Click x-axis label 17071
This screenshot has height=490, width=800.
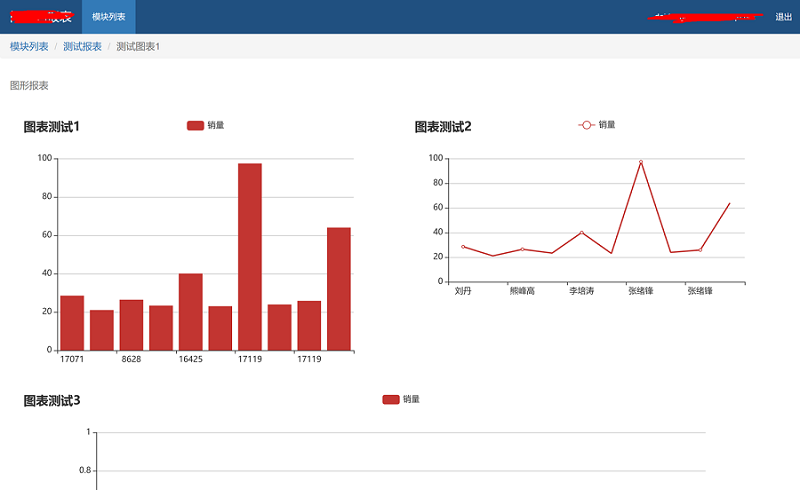72,359
